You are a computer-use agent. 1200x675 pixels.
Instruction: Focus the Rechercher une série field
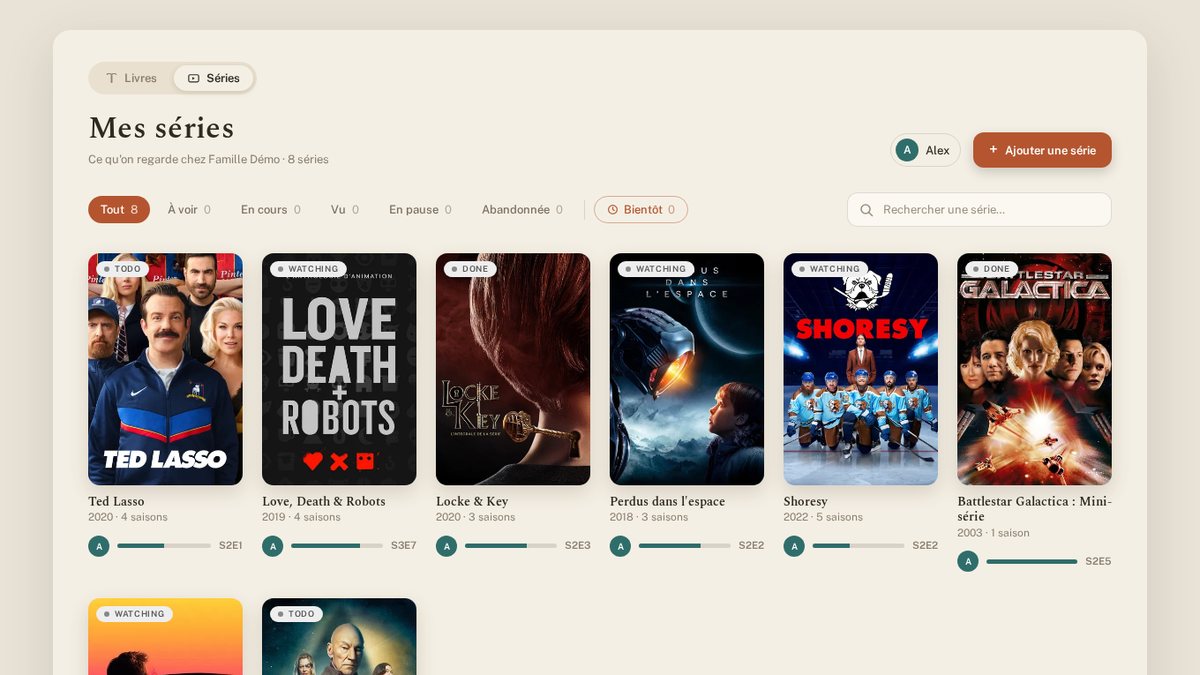point(979,210)
